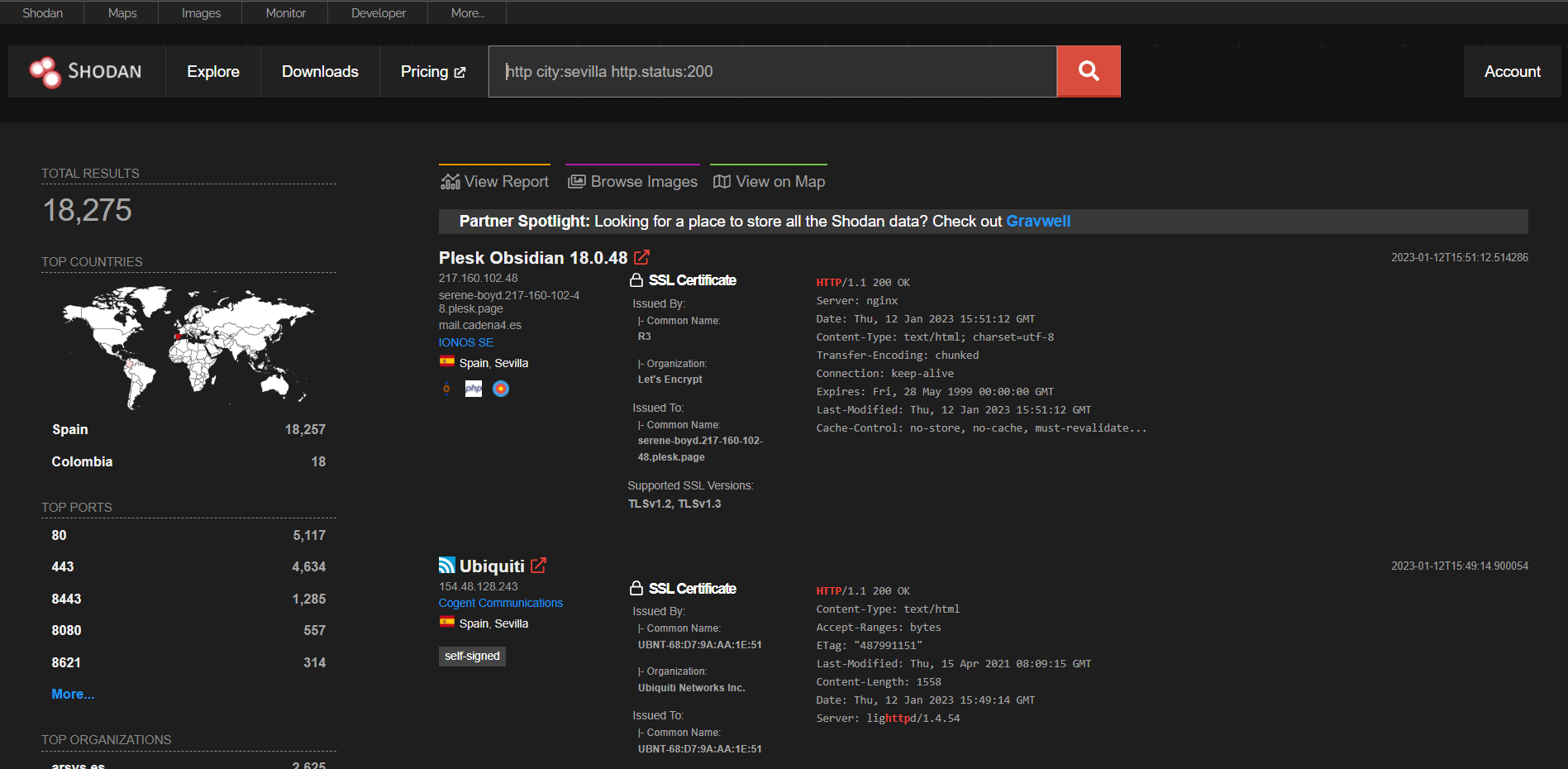Open the Developer top tab
Viewport: 1568px width, 769px height.
point(379,13)
